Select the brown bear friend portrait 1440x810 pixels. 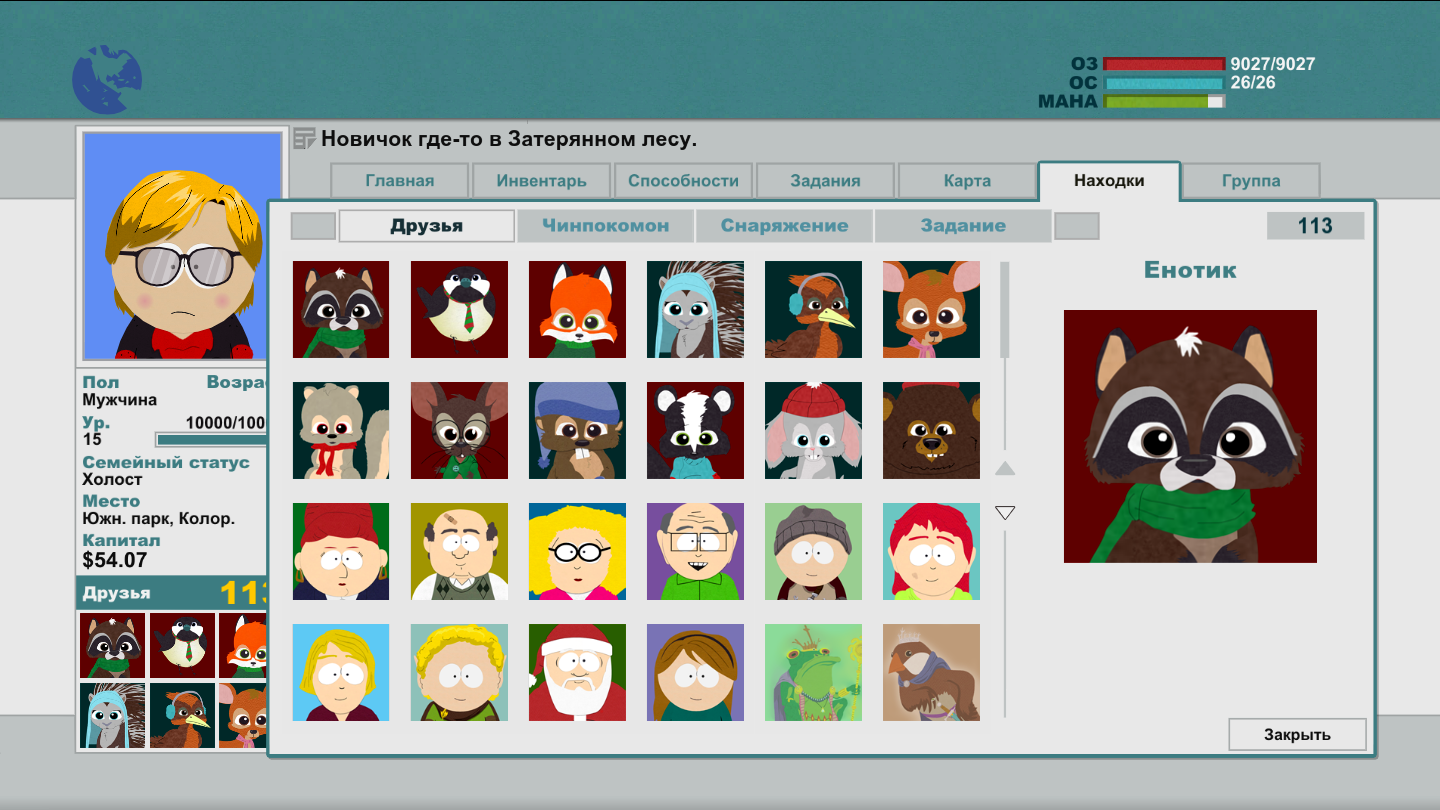[x=931, y=431]
